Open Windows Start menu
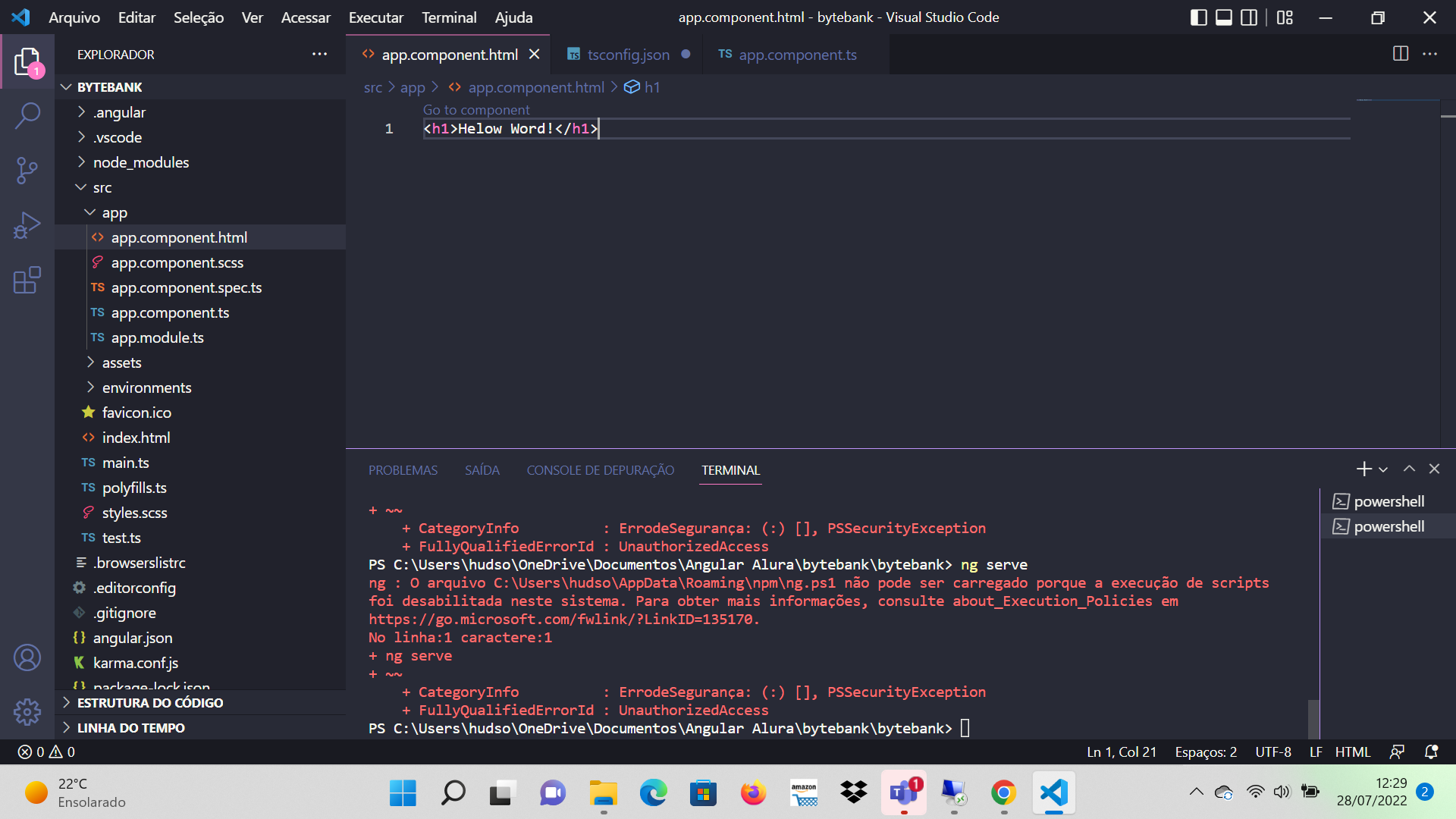1456x819 pixels. point(403,793)
